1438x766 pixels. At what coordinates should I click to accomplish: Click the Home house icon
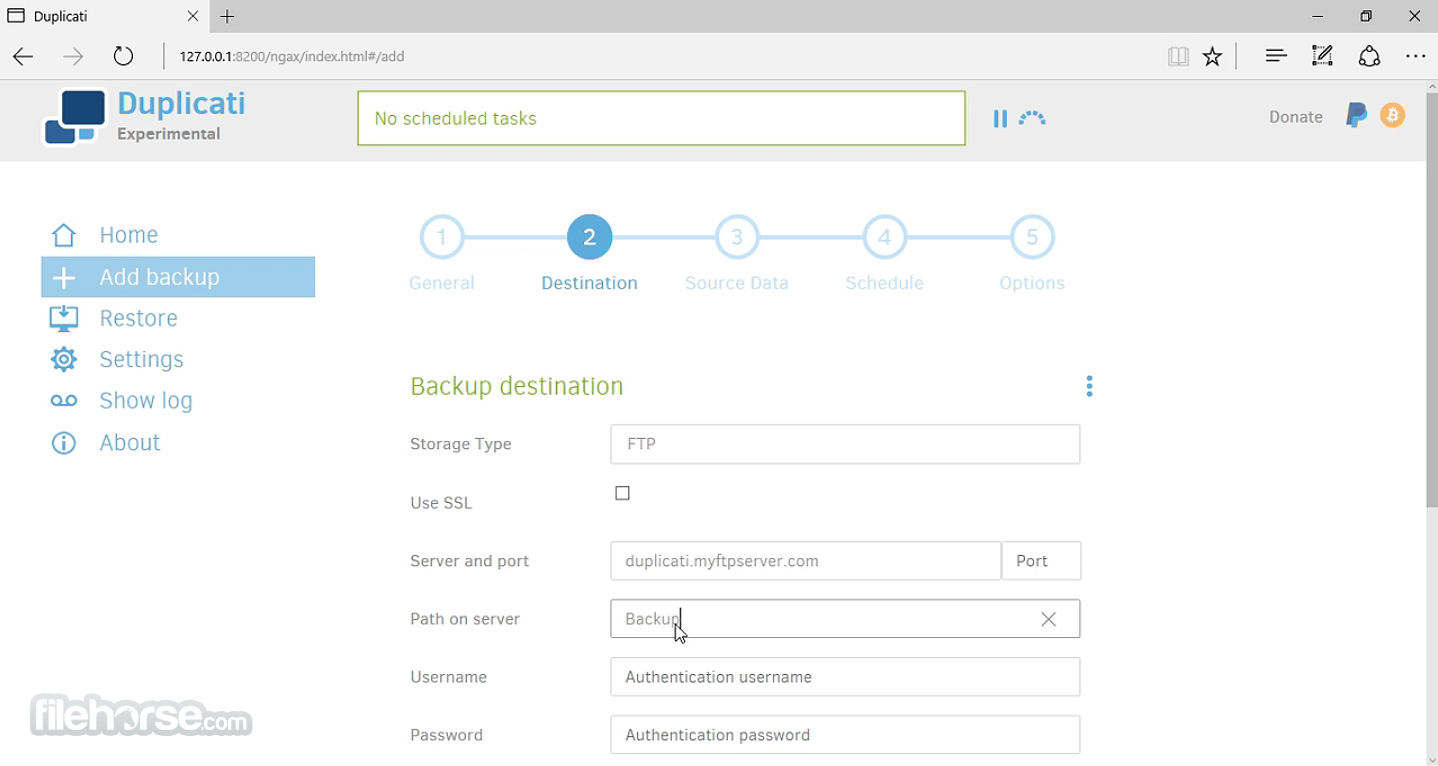(x=64, y=235)
